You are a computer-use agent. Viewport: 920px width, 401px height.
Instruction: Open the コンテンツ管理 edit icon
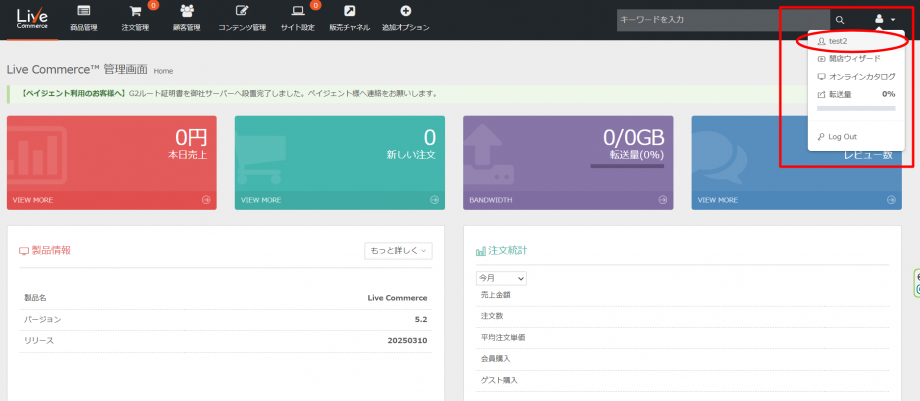[242, 12]
